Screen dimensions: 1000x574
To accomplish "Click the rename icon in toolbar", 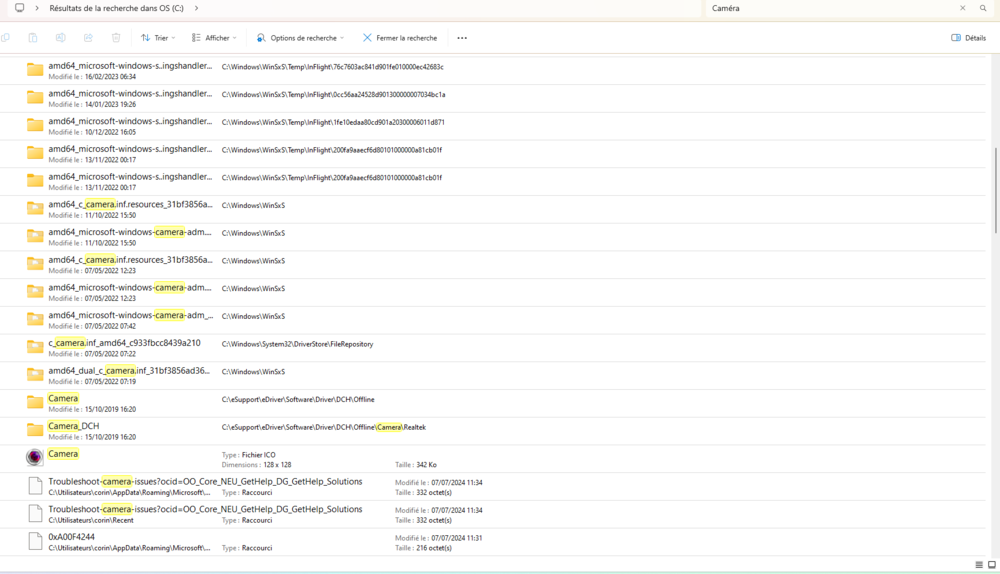I will 61,38.
